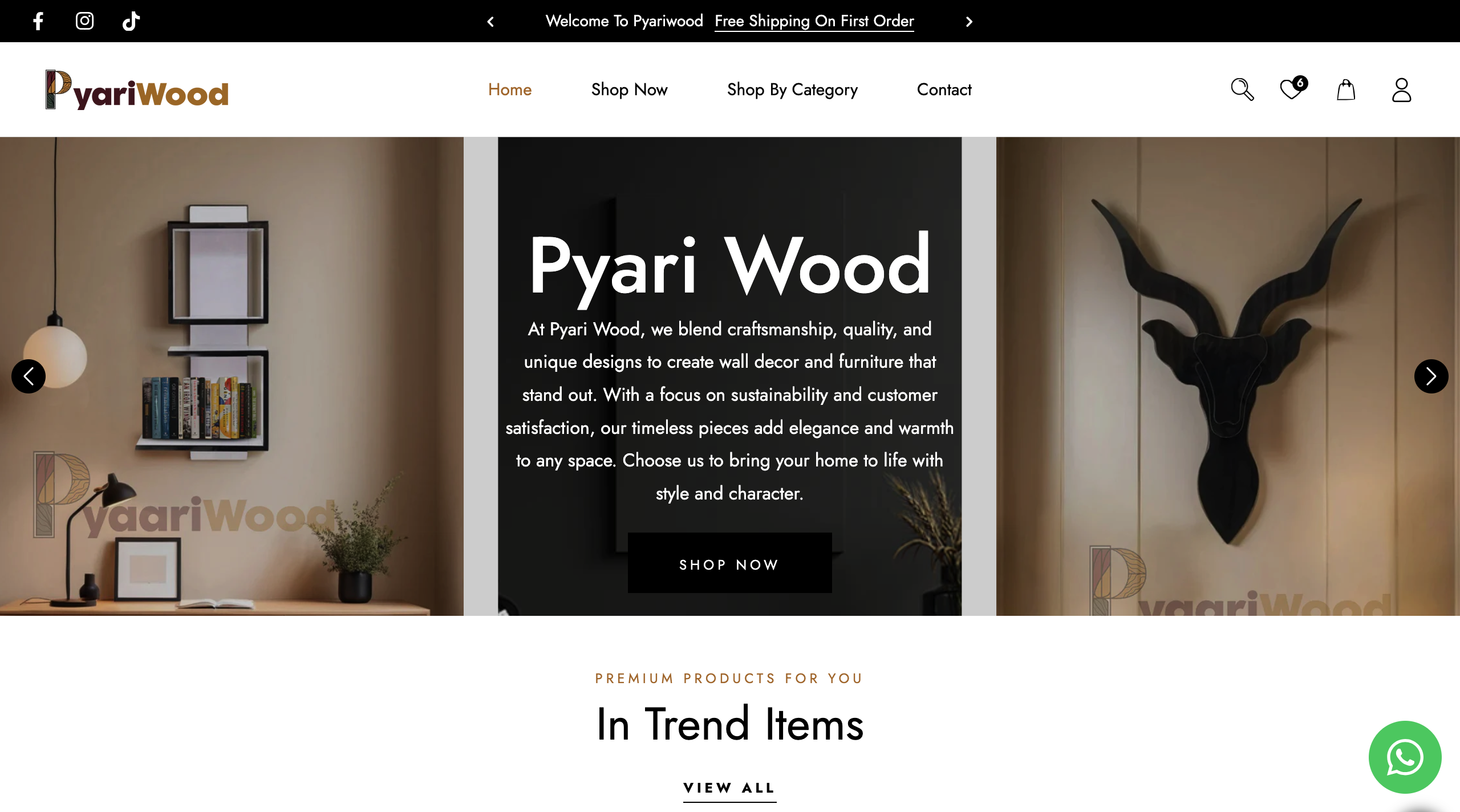The height and width of the screenshot is (812, 1460).
Task: Open the wishlist heart icon
Action: [x=1292, y=89]
